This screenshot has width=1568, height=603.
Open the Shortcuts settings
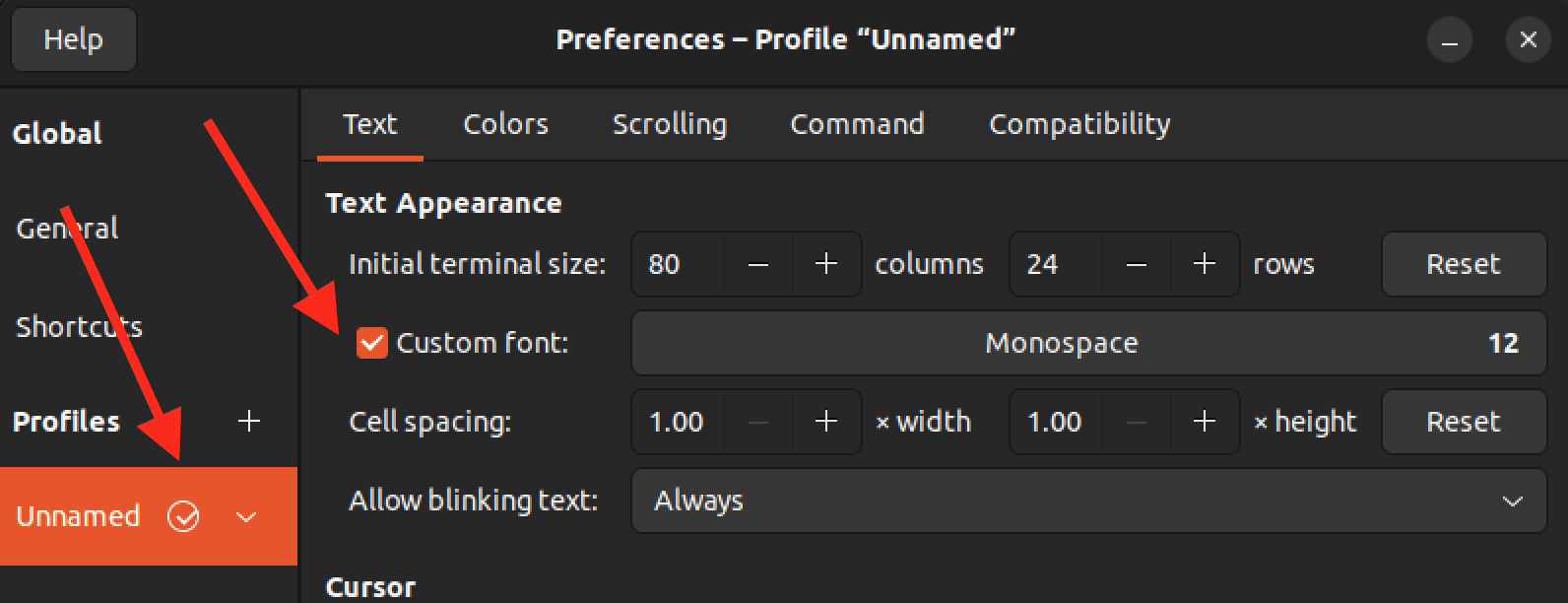pos(79,326)
